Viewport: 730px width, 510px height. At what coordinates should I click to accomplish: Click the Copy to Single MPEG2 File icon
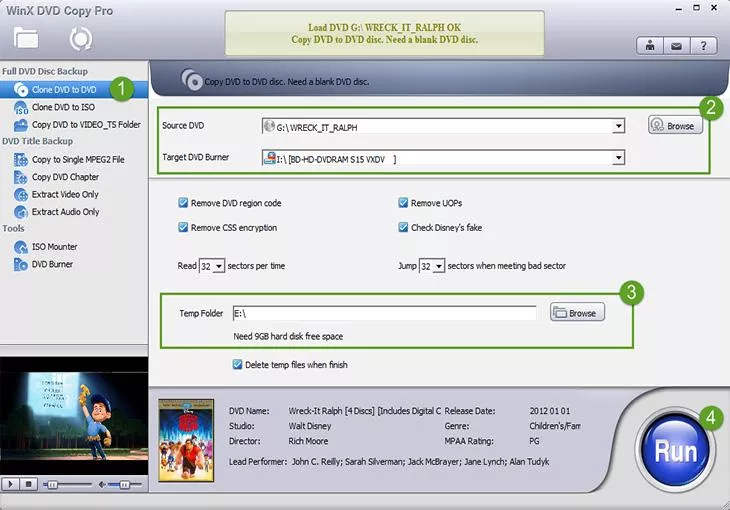[20, 160]
